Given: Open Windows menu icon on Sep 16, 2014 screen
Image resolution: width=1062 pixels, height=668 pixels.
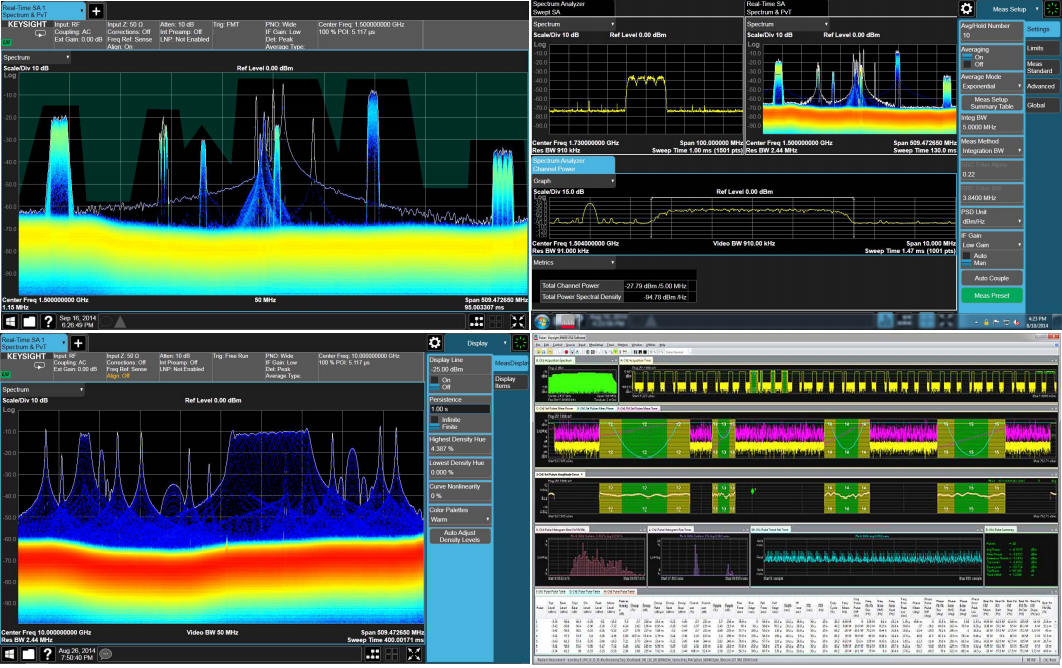Looking at the screenshot, I should pos(10,321).
